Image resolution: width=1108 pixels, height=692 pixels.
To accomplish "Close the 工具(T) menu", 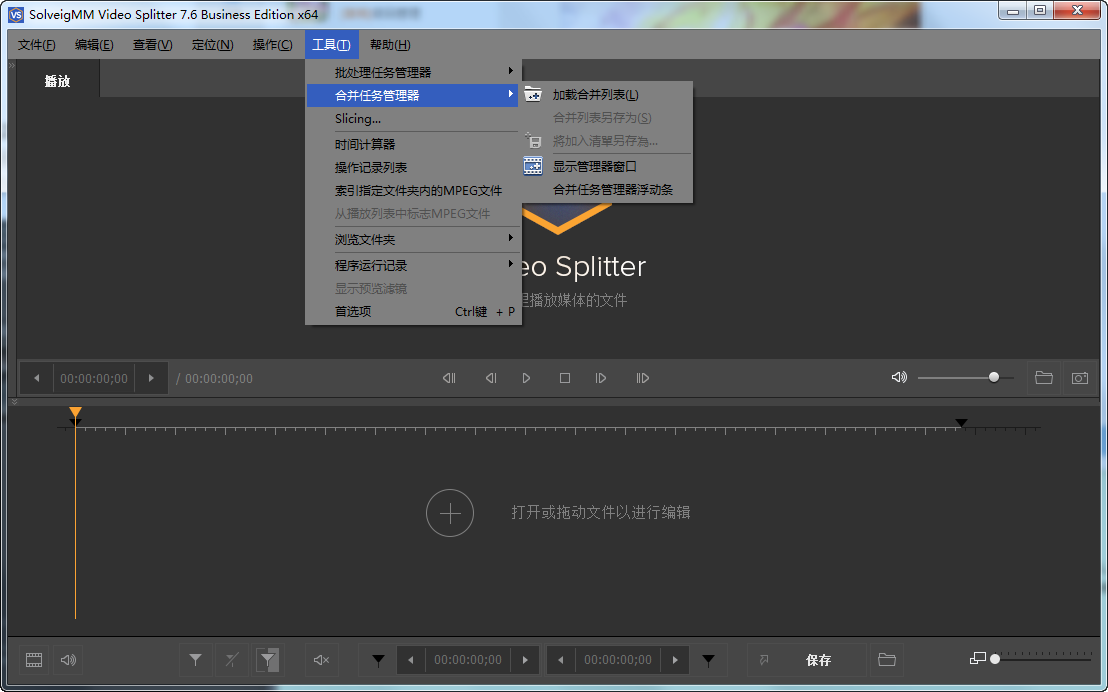I will 331,45.
